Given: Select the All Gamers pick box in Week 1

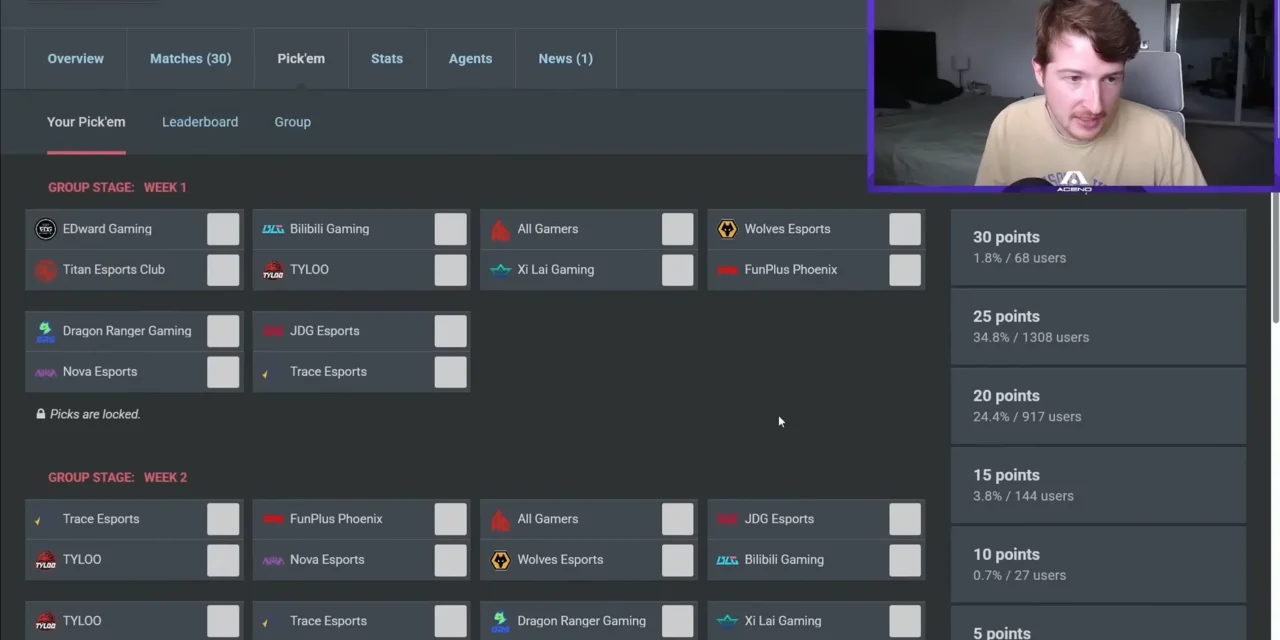Looking at the screenshot, I should coord(677,229).
